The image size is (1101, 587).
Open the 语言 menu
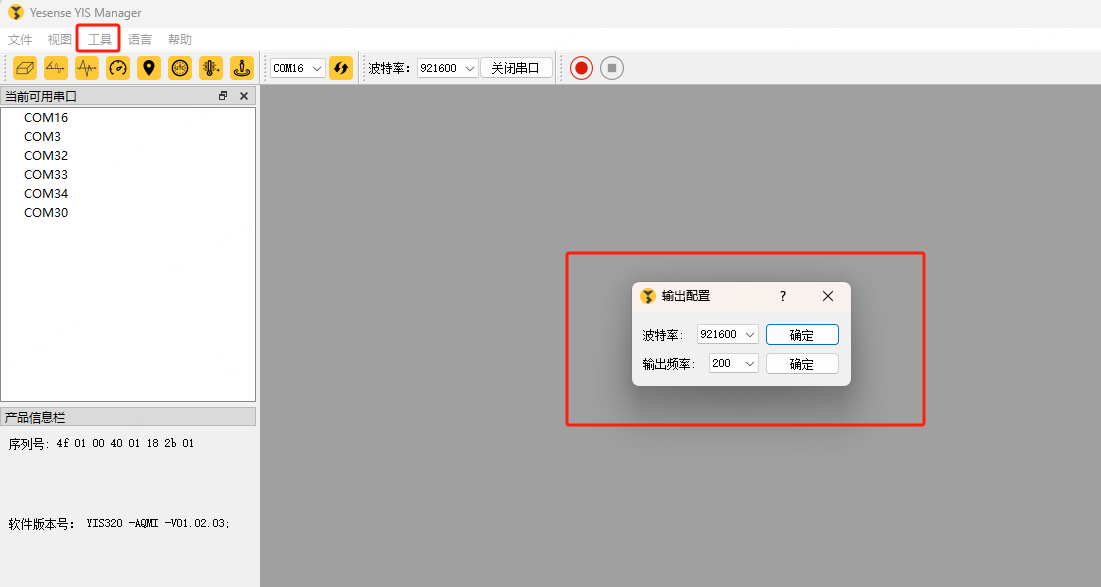coord(140,40)
